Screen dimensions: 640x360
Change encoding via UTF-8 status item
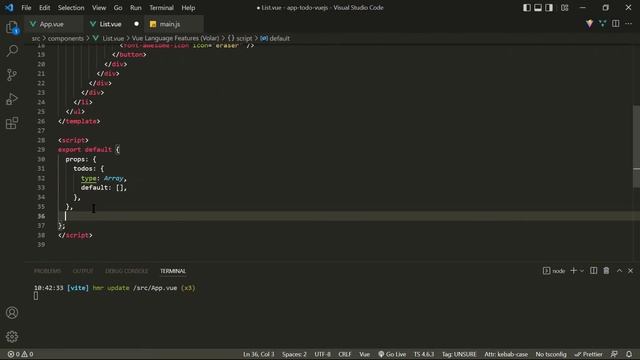coord(322,354)
